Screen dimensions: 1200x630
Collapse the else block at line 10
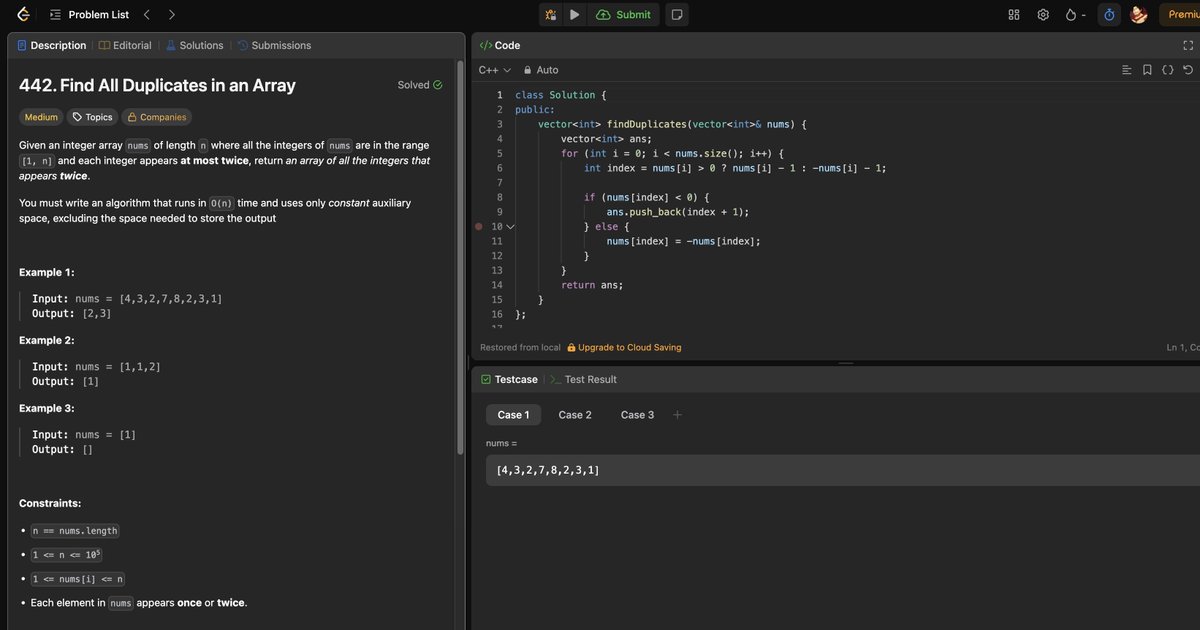tap(510, 227)
